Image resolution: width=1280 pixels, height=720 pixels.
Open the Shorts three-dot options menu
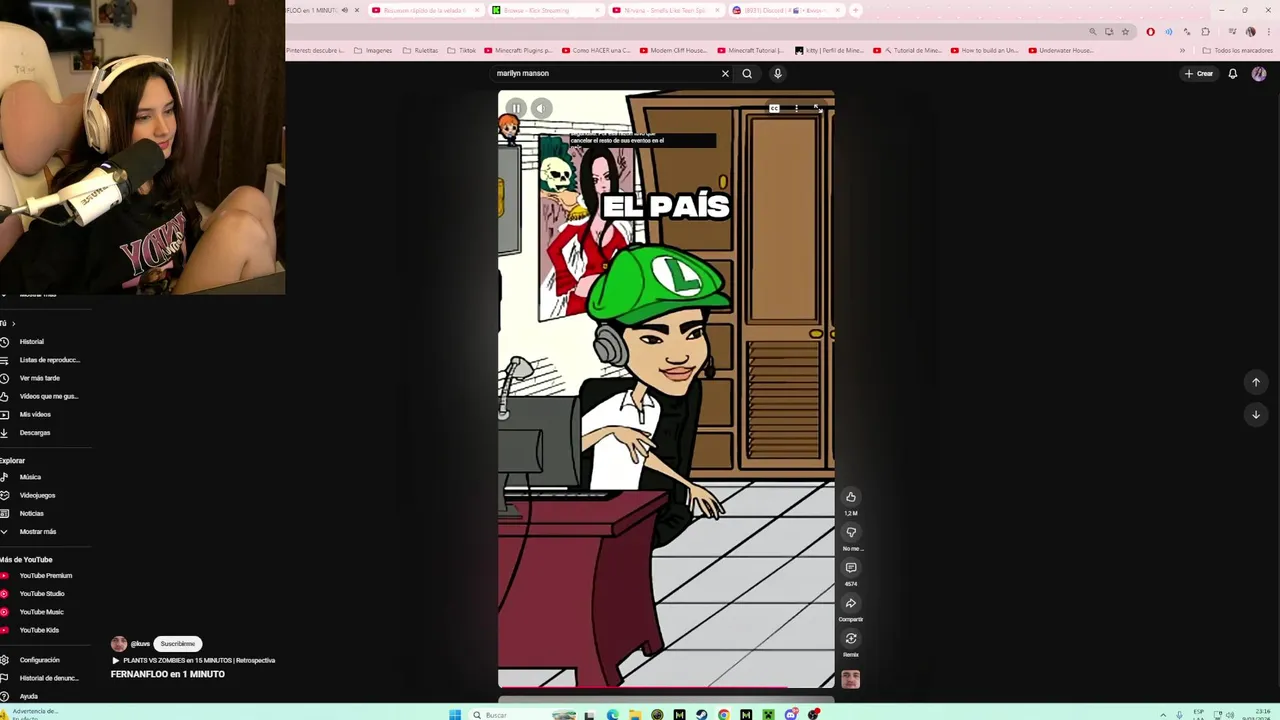(x=796, y=108)
